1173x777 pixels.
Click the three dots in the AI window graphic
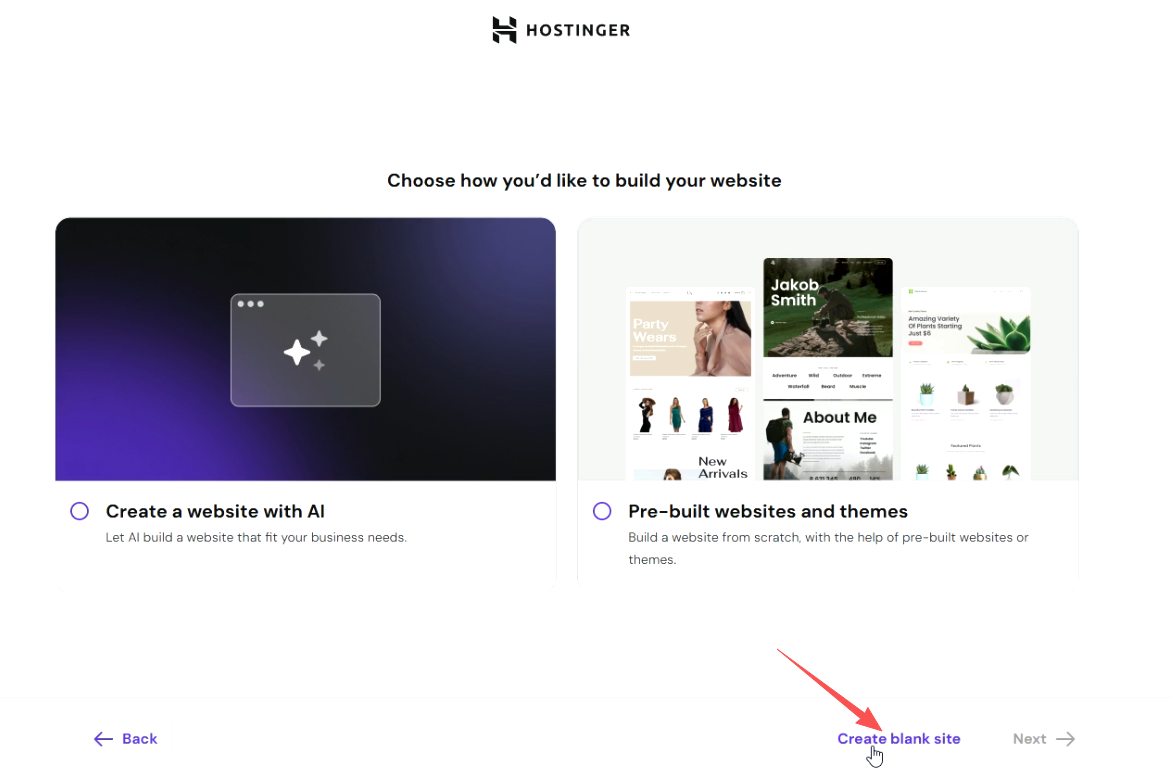click(251, 304)
